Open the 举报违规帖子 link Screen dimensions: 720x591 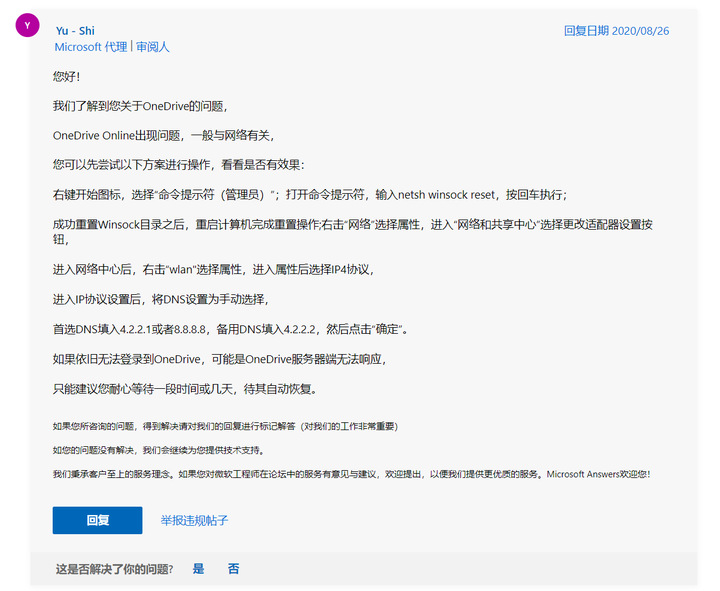coord(194,520)
